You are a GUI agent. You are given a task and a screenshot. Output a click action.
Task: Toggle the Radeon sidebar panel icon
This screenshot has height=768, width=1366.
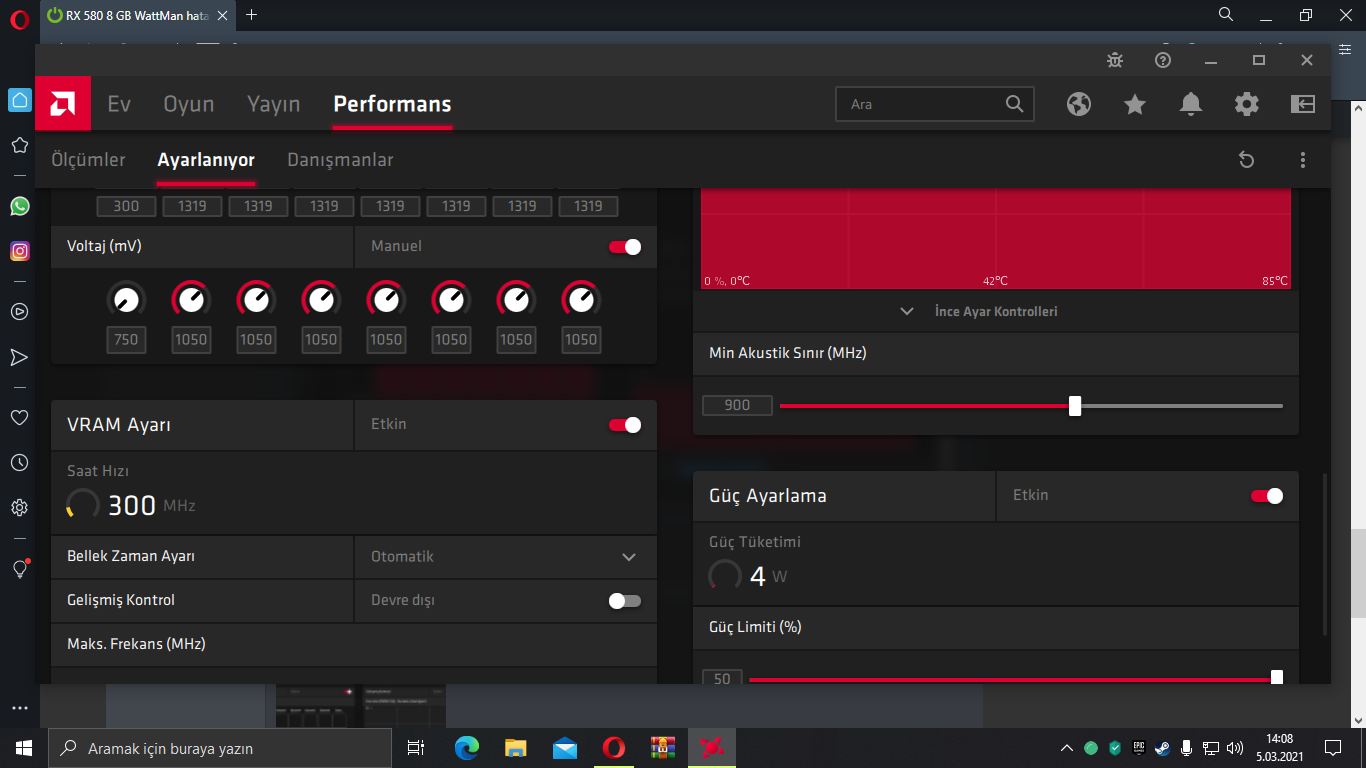1303,104
